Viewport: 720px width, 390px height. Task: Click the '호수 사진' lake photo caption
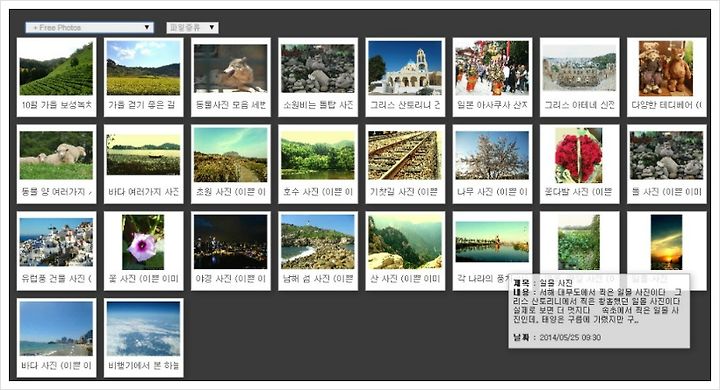[318, 192]
